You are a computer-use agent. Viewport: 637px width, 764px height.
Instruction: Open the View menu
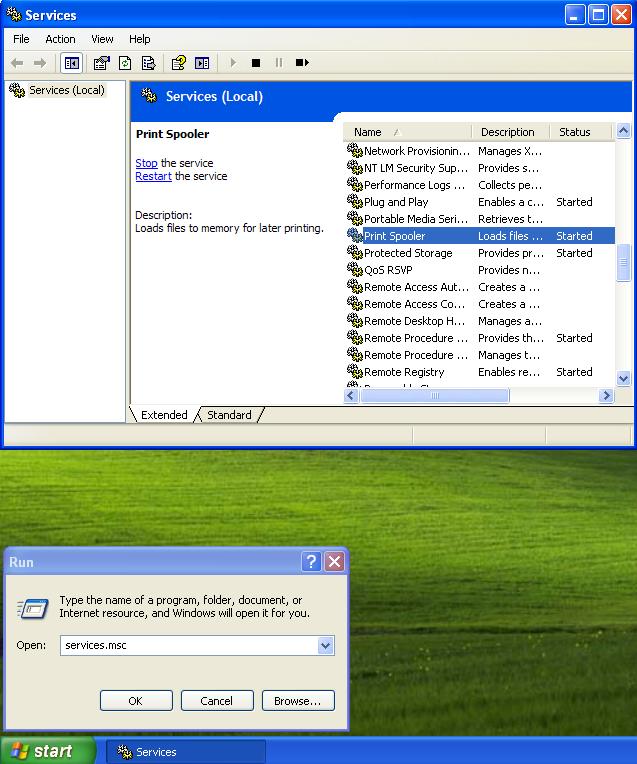[102, 39]
